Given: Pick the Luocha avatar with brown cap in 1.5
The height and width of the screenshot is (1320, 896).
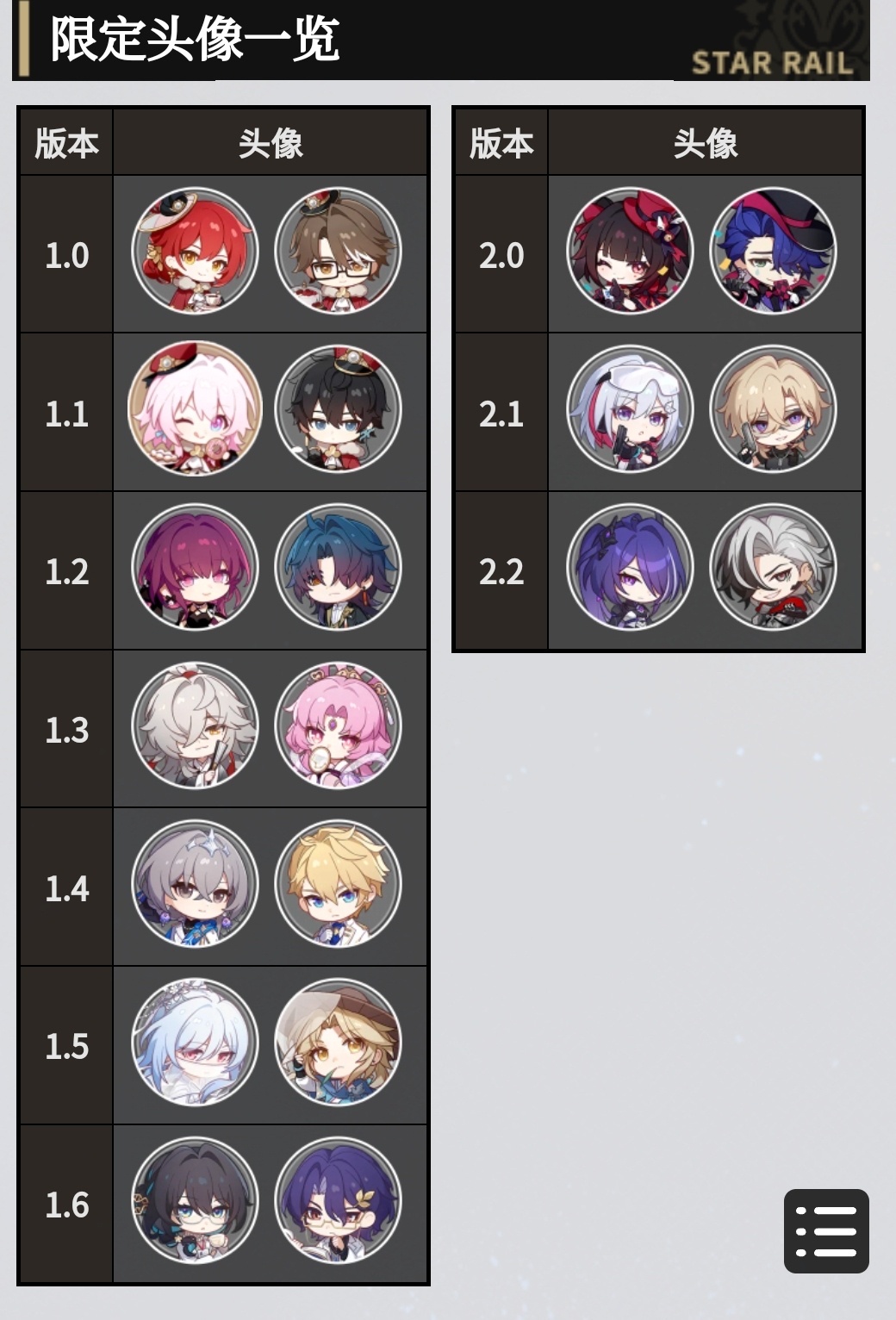Looking at the screenshot, I should point(339,1043).
